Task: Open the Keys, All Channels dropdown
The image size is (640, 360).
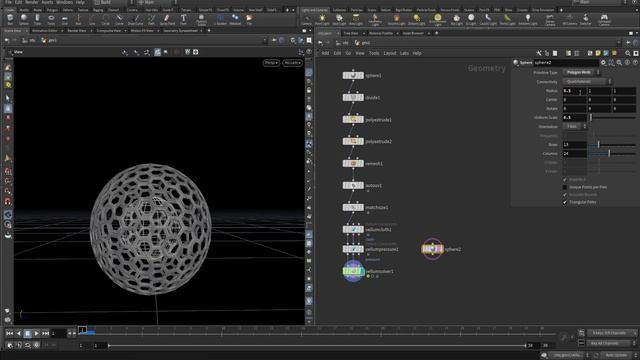Action: 611,333
